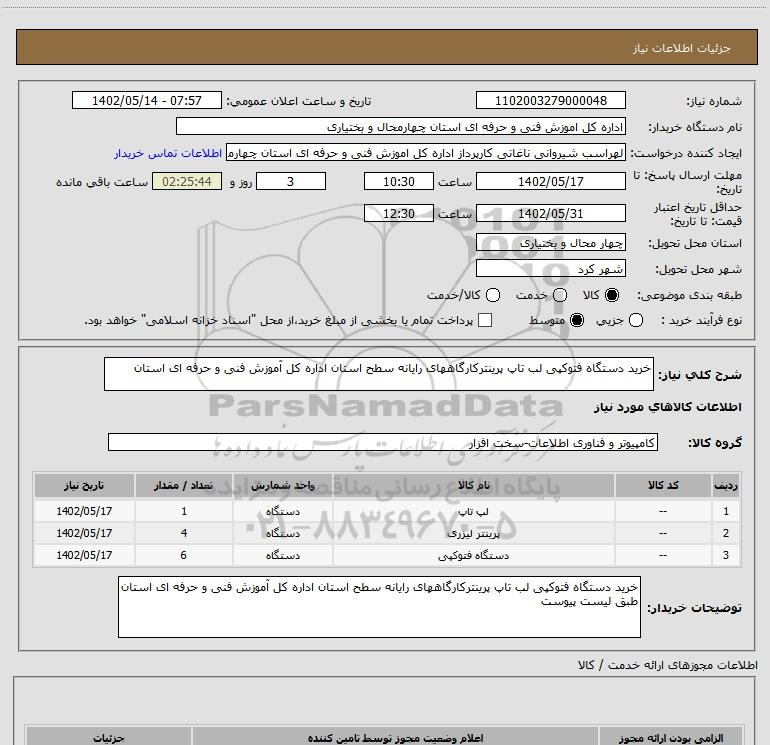Click the delivery province field چهار محال و بختیاری
This screenshot has height=745, width=770.
(x=550, y=243)
